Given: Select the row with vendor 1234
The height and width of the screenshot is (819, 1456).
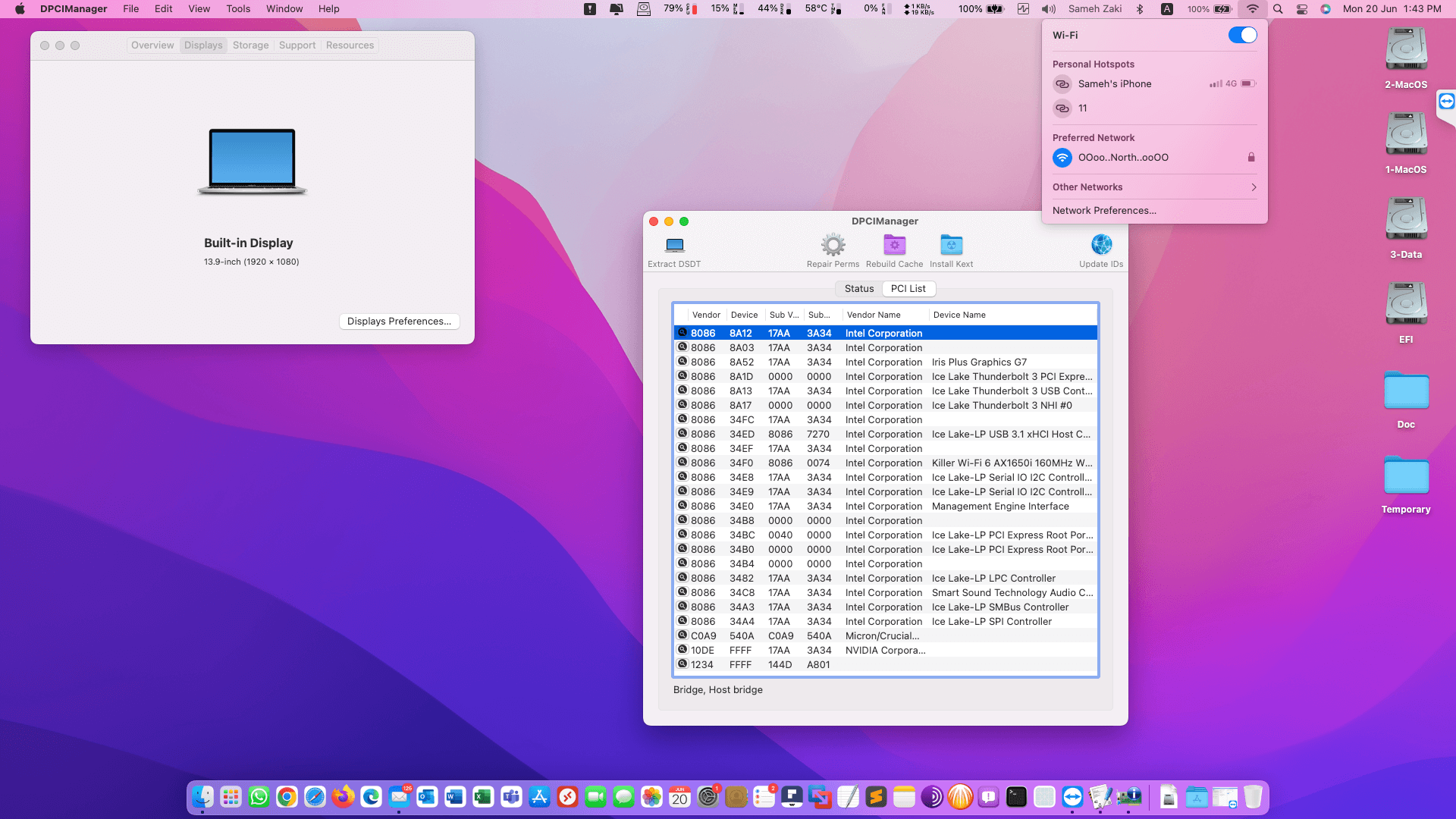Looking at the screenshot, I should click(886, 664).
